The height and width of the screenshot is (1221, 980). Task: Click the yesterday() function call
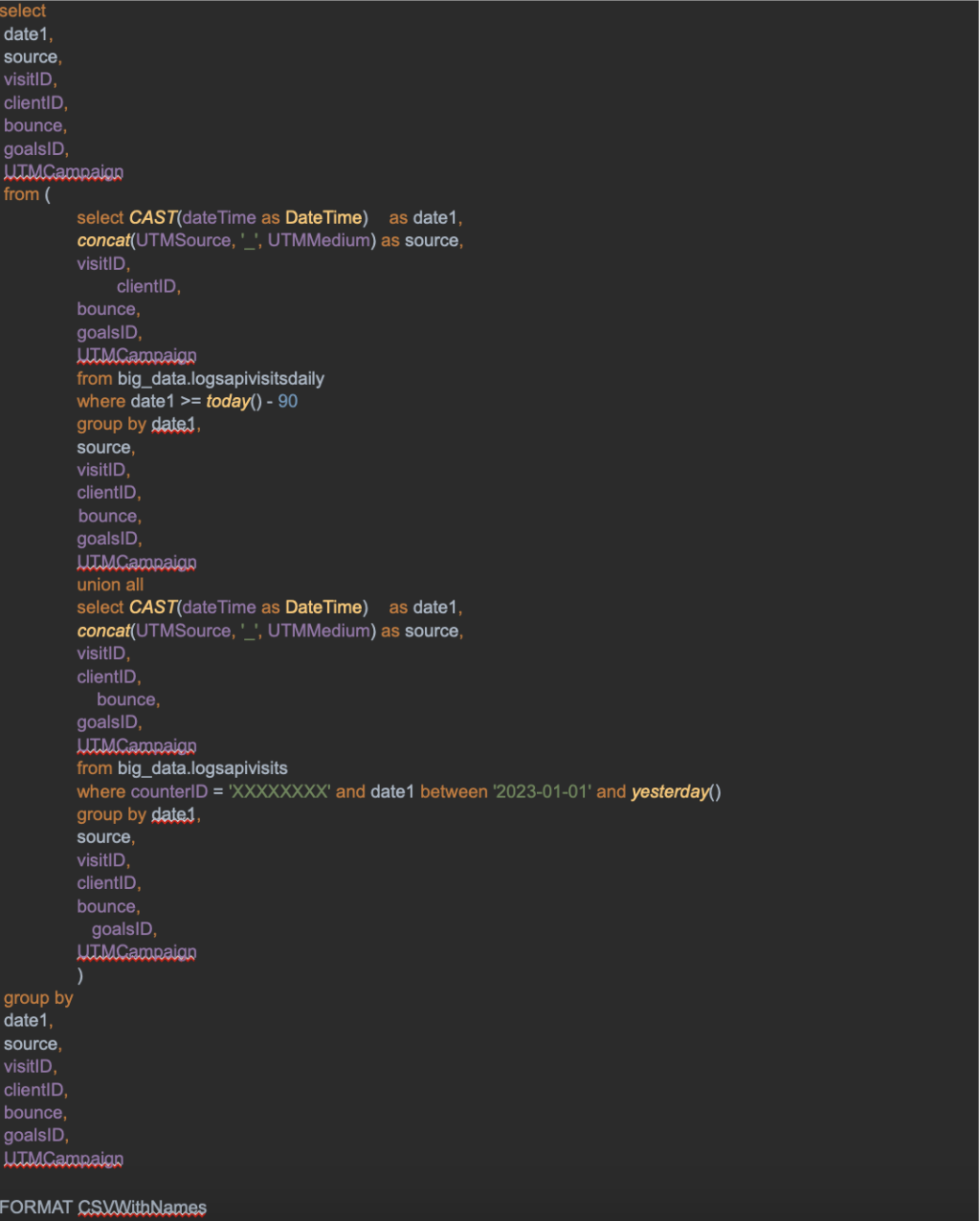point(676,791)
